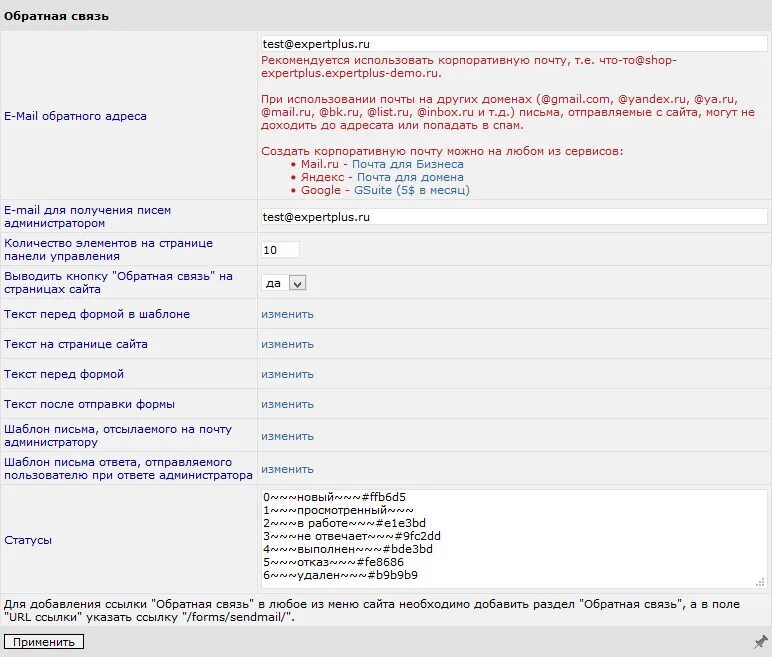772x657 pixels.
Task: Open Mail.ru Почта для Бизнеса link
Action: 408,164
